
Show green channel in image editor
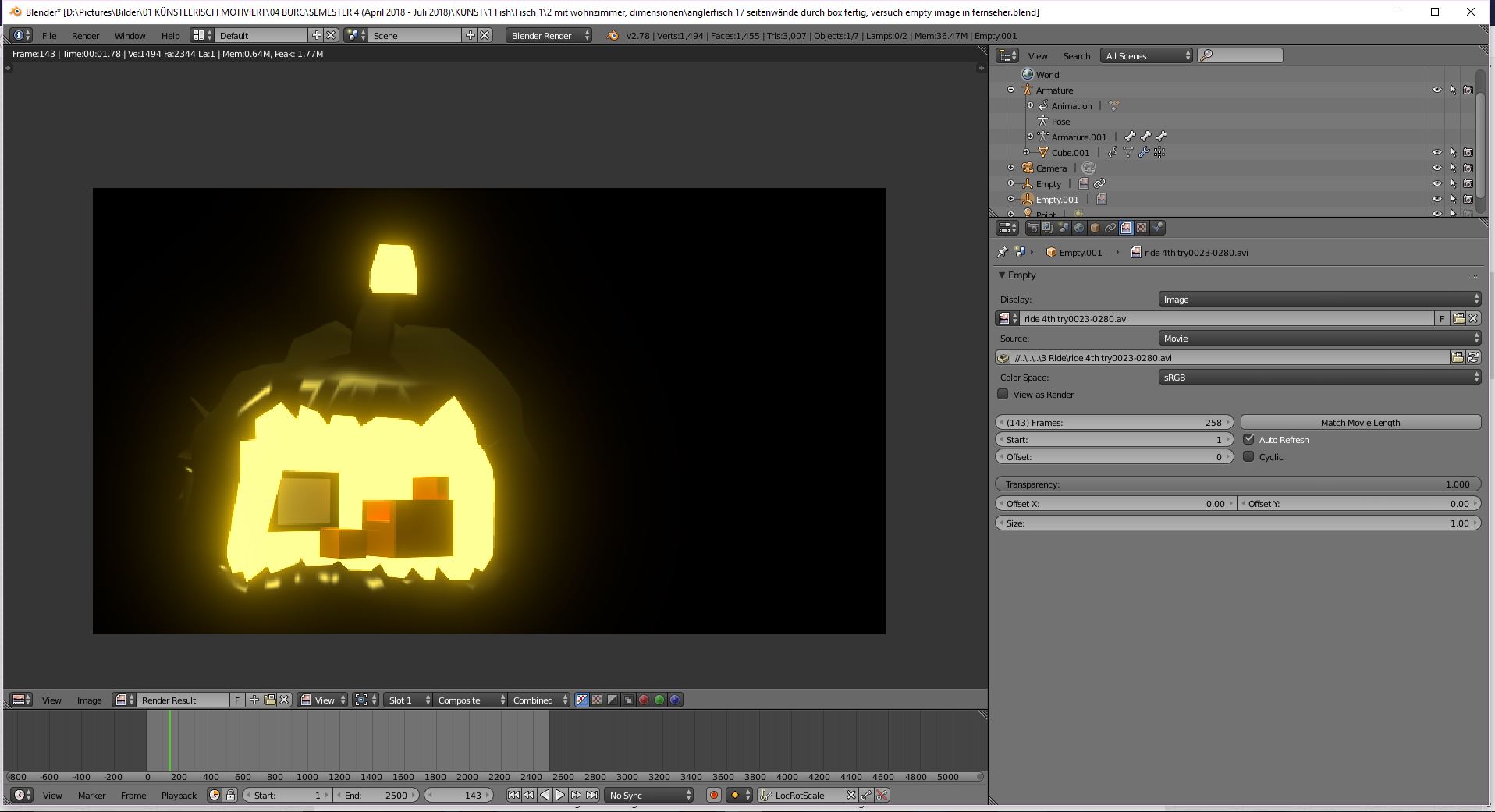(659, 700)
